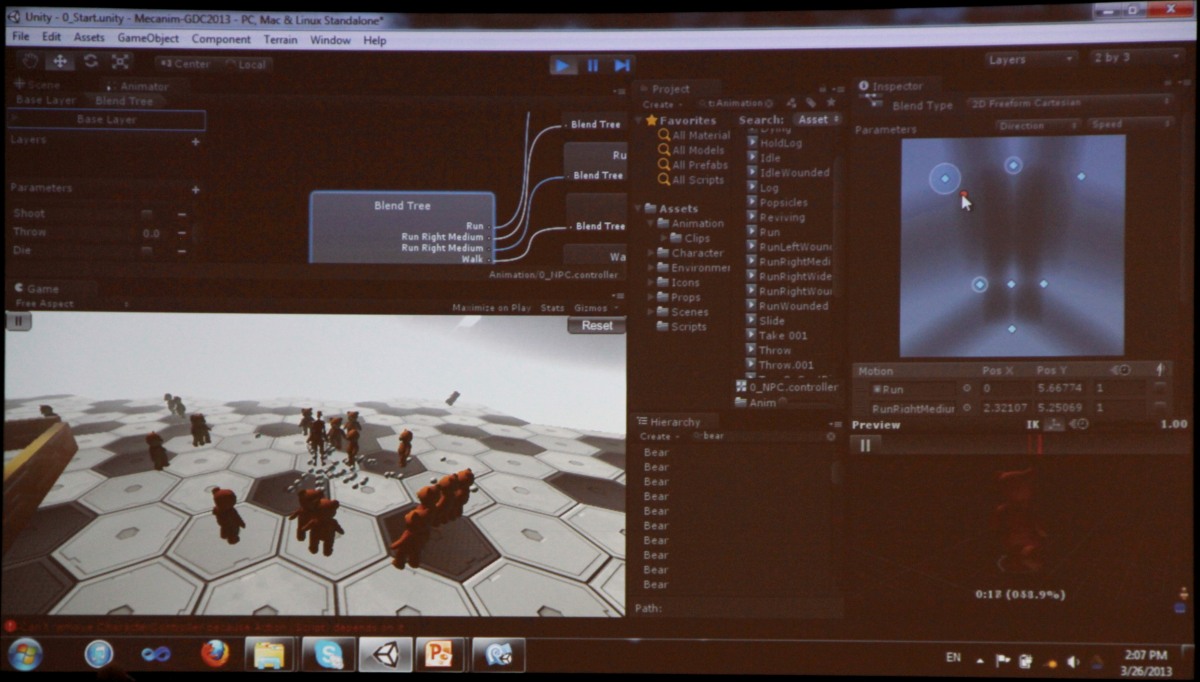Toggle the Die parameter checkbox
The image size is (1200, 682).
point(147,251)
